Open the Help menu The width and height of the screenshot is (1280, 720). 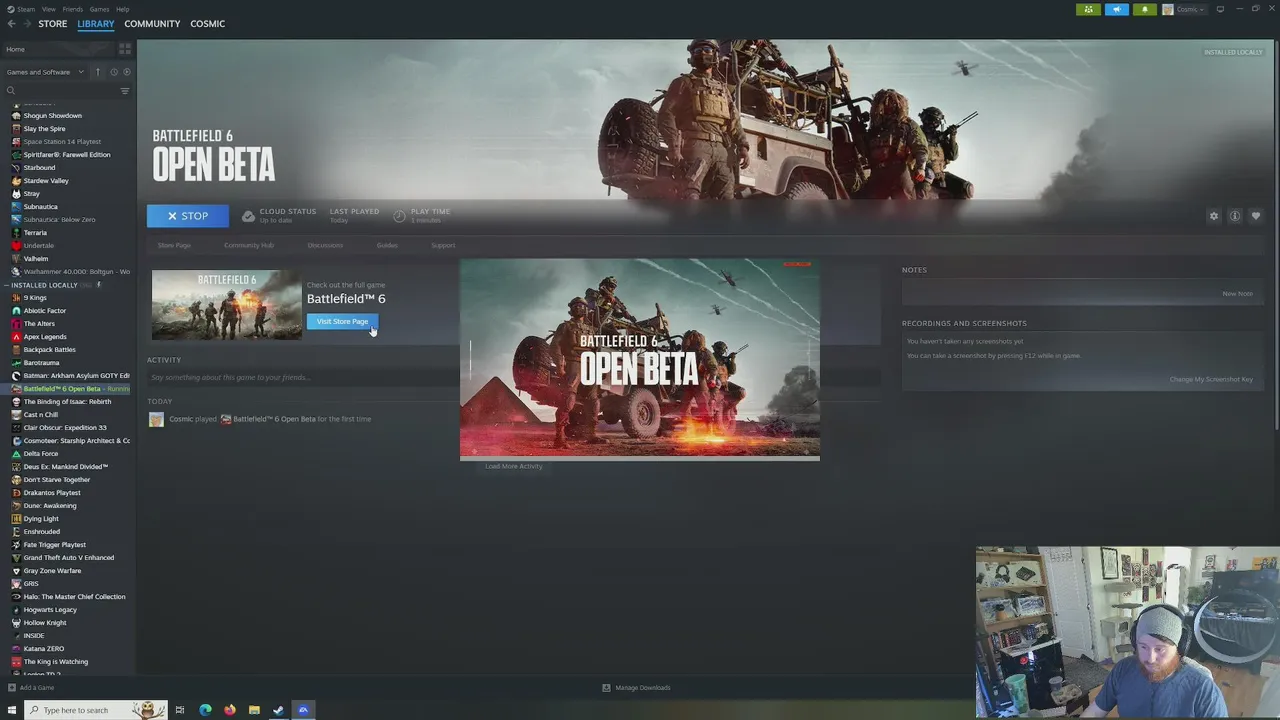tap(122, 9)
